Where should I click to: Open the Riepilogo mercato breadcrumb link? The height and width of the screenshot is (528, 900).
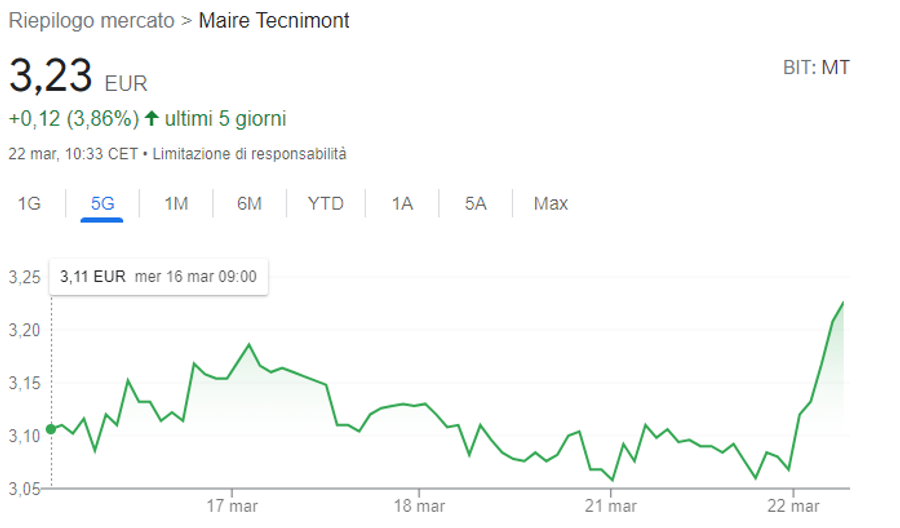click(91, 21)
